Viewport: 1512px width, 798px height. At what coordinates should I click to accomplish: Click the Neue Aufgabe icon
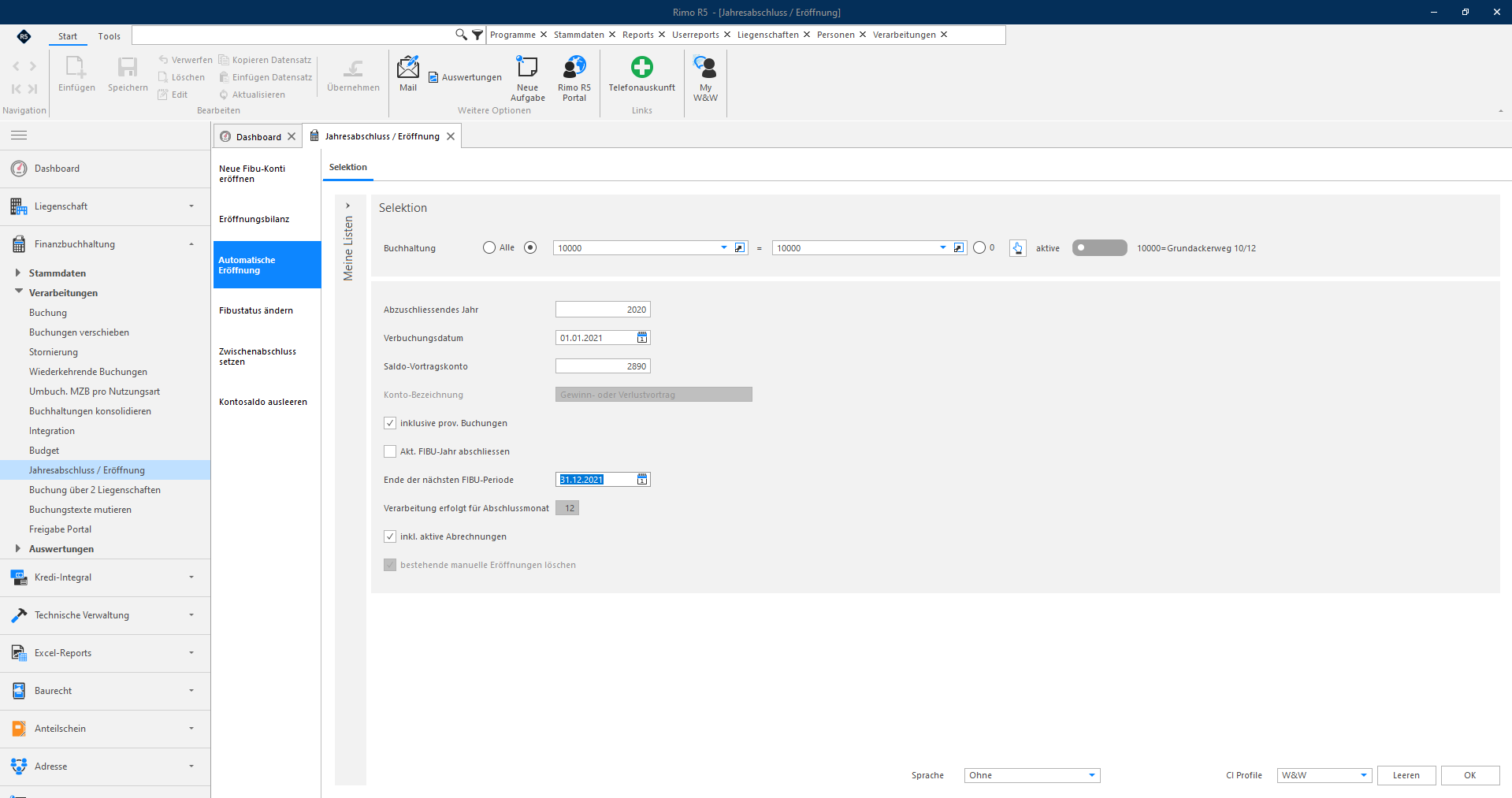(527, 68)
